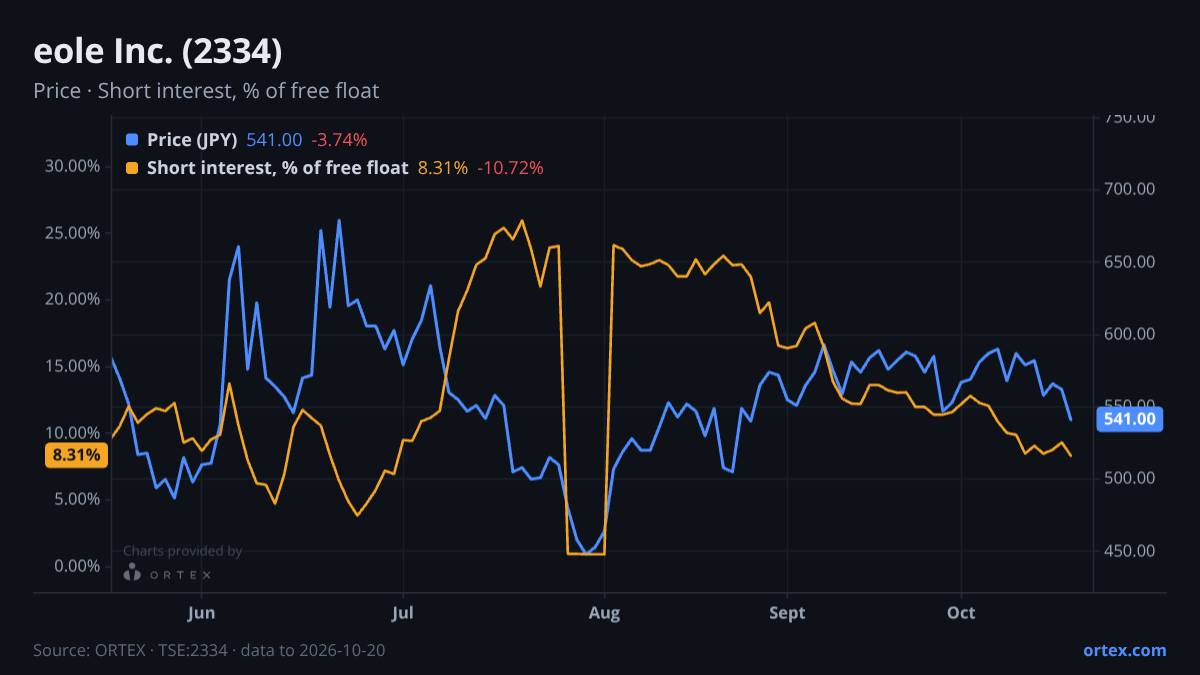Toggle the Price (JPY) legend label
Screen dimensions: 1200x675
[192, 140]
